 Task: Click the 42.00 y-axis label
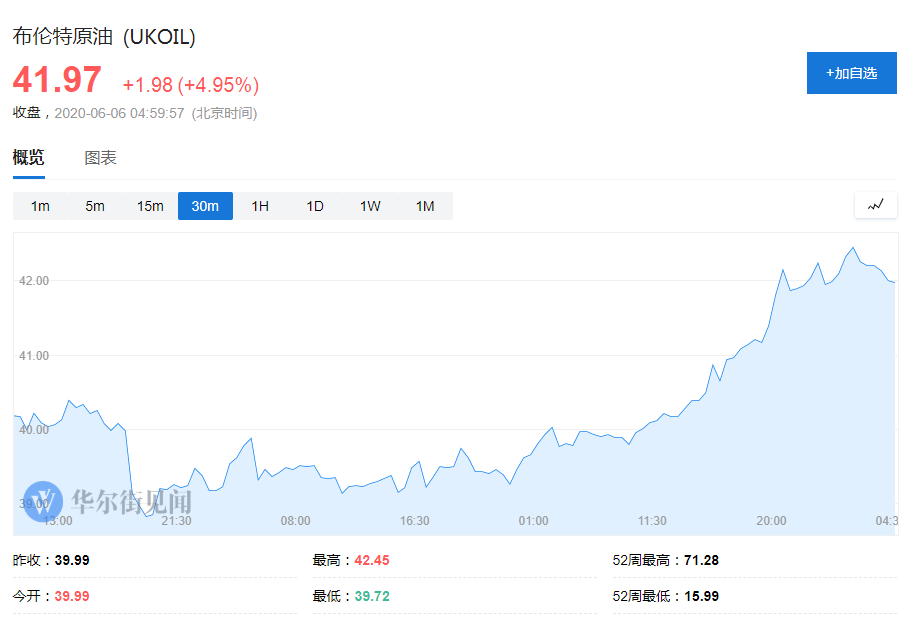tap(34, 281)
